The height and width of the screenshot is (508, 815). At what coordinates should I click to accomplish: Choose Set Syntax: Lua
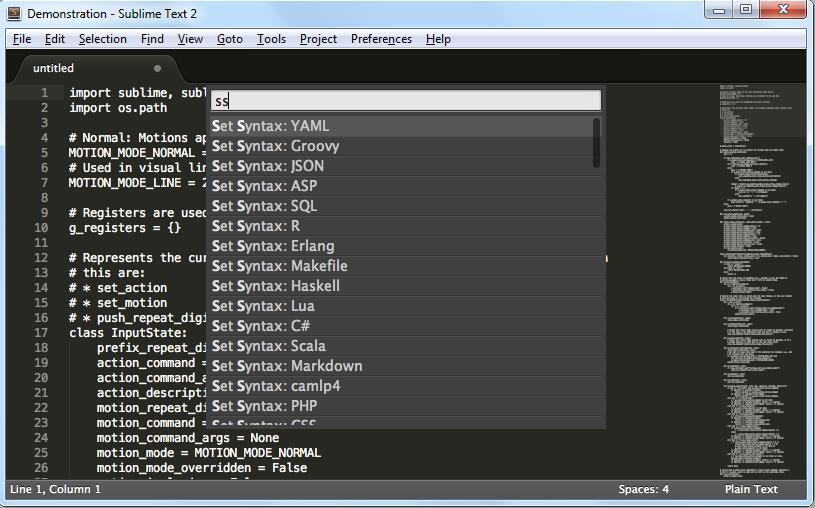coord(406,306)
